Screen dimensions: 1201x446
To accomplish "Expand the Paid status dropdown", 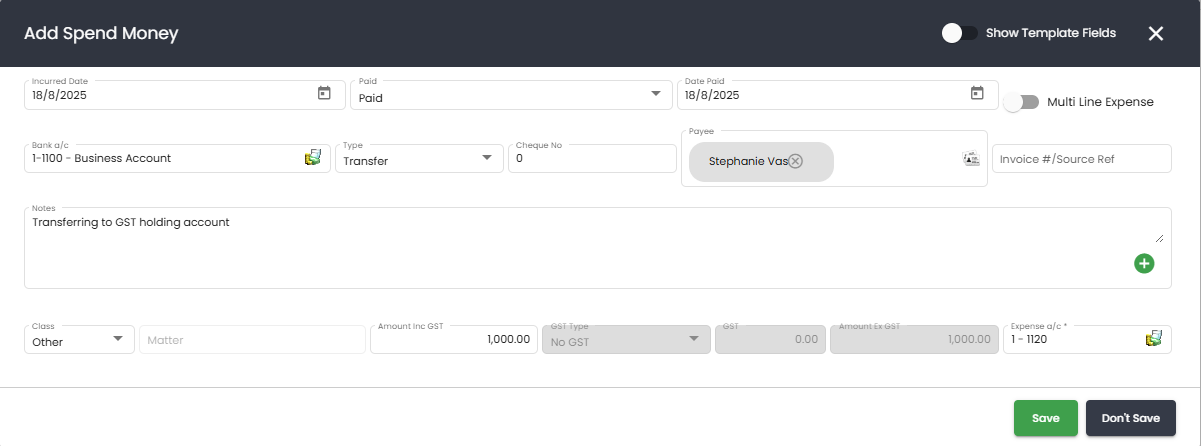I will [655, 94].
